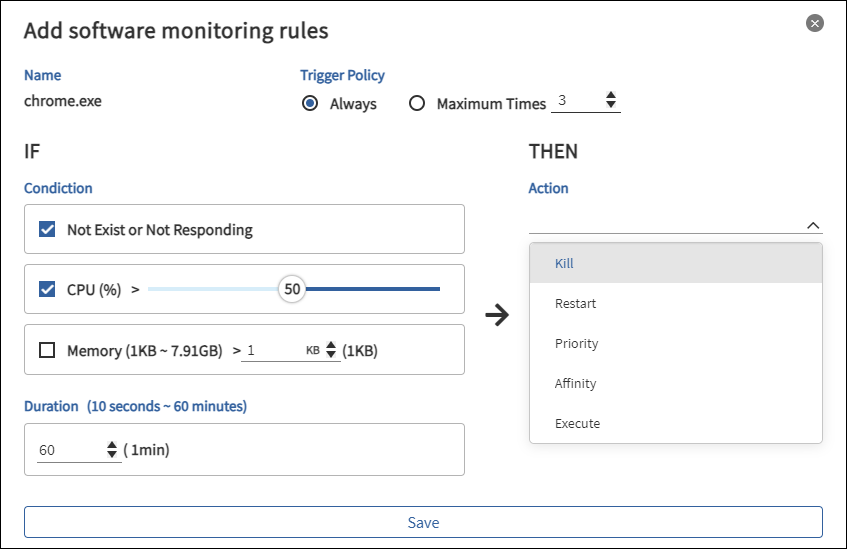
Task: Uncheck Not Exist or Not Responding
Action: click(x=47, y=229)
